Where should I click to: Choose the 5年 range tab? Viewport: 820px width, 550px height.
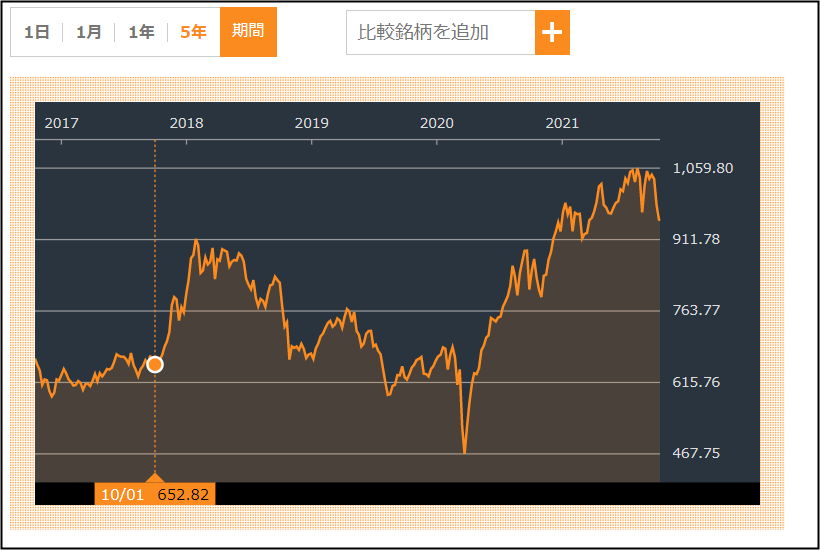pyautogui.click(x=193, y=32)
